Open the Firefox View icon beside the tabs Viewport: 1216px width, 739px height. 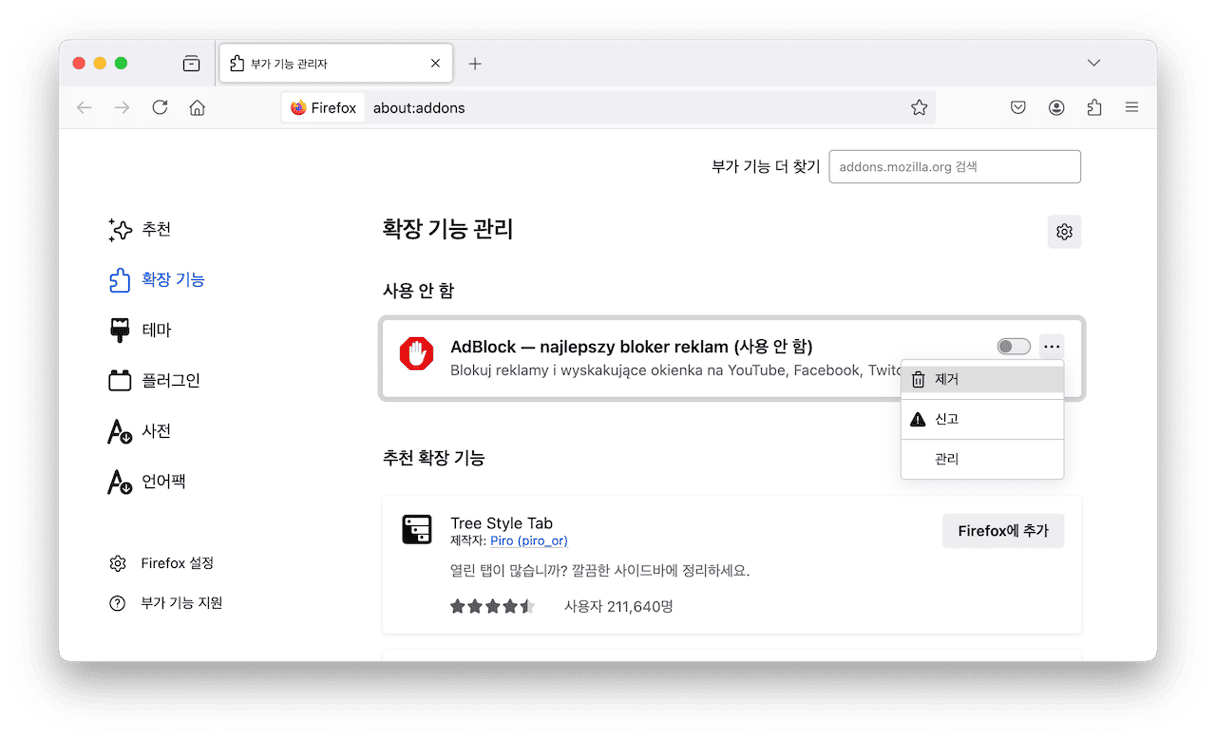(x=191, y=64)
